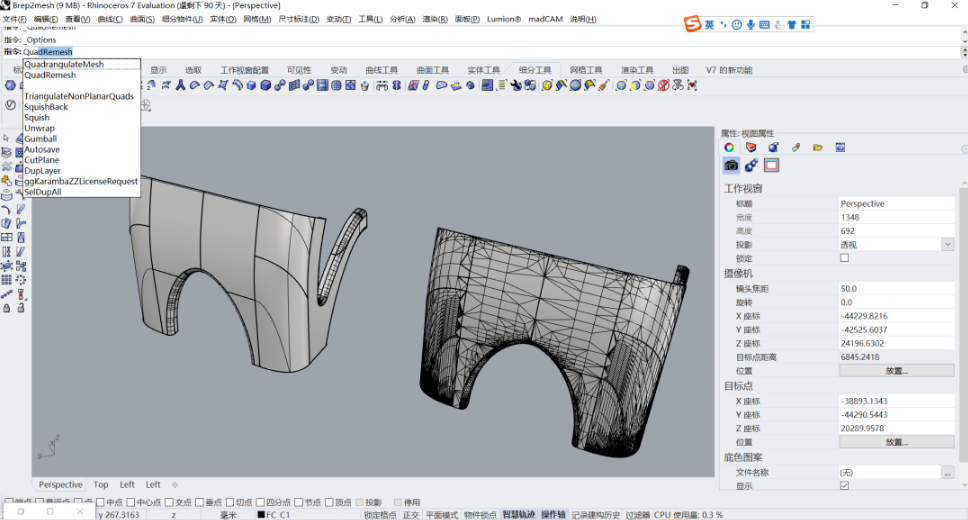
Task: Enable the 四分点 osnap checkbox
Action: [261, 502]
